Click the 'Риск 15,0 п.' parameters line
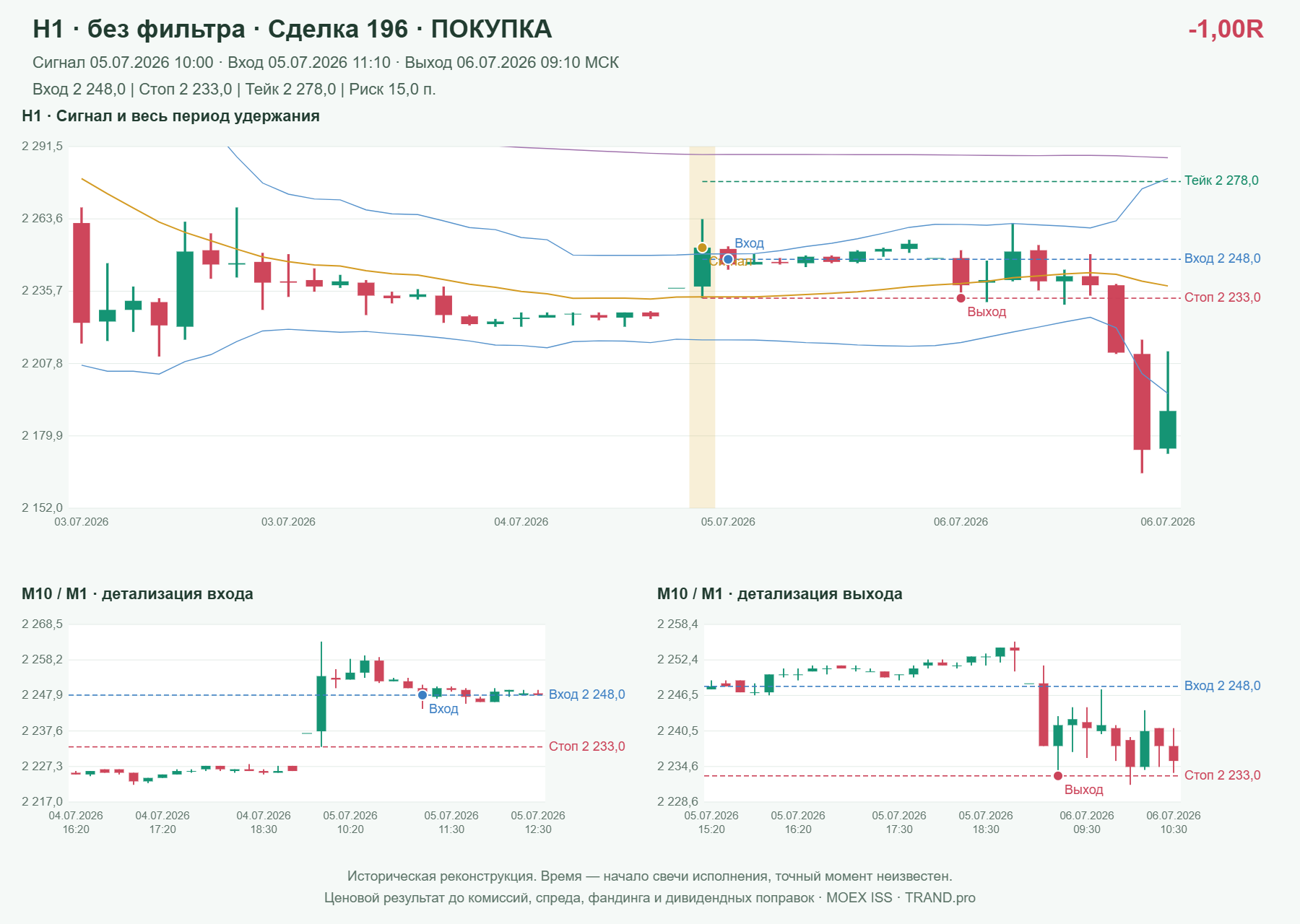 pyautogui.click(x=234, y=90)
